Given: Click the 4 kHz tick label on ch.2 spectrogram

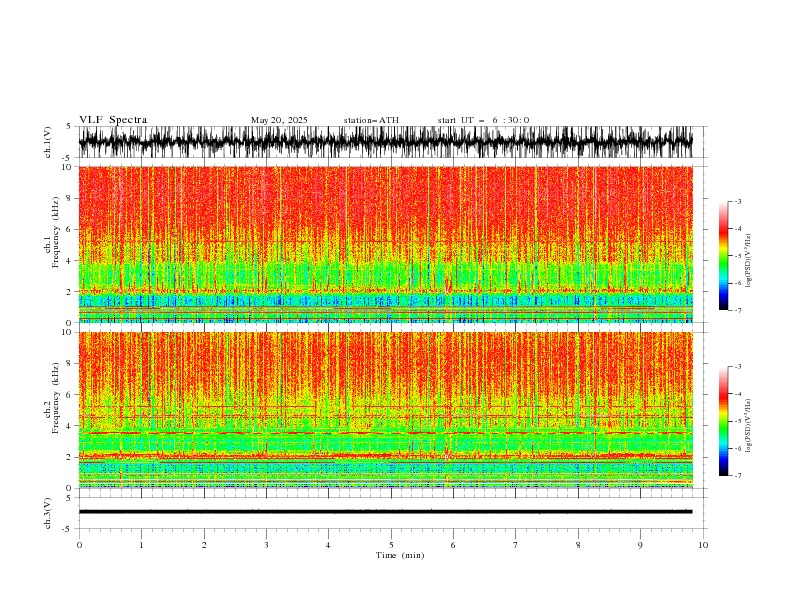Looking at the screenshot, I should tap(69, 426).
